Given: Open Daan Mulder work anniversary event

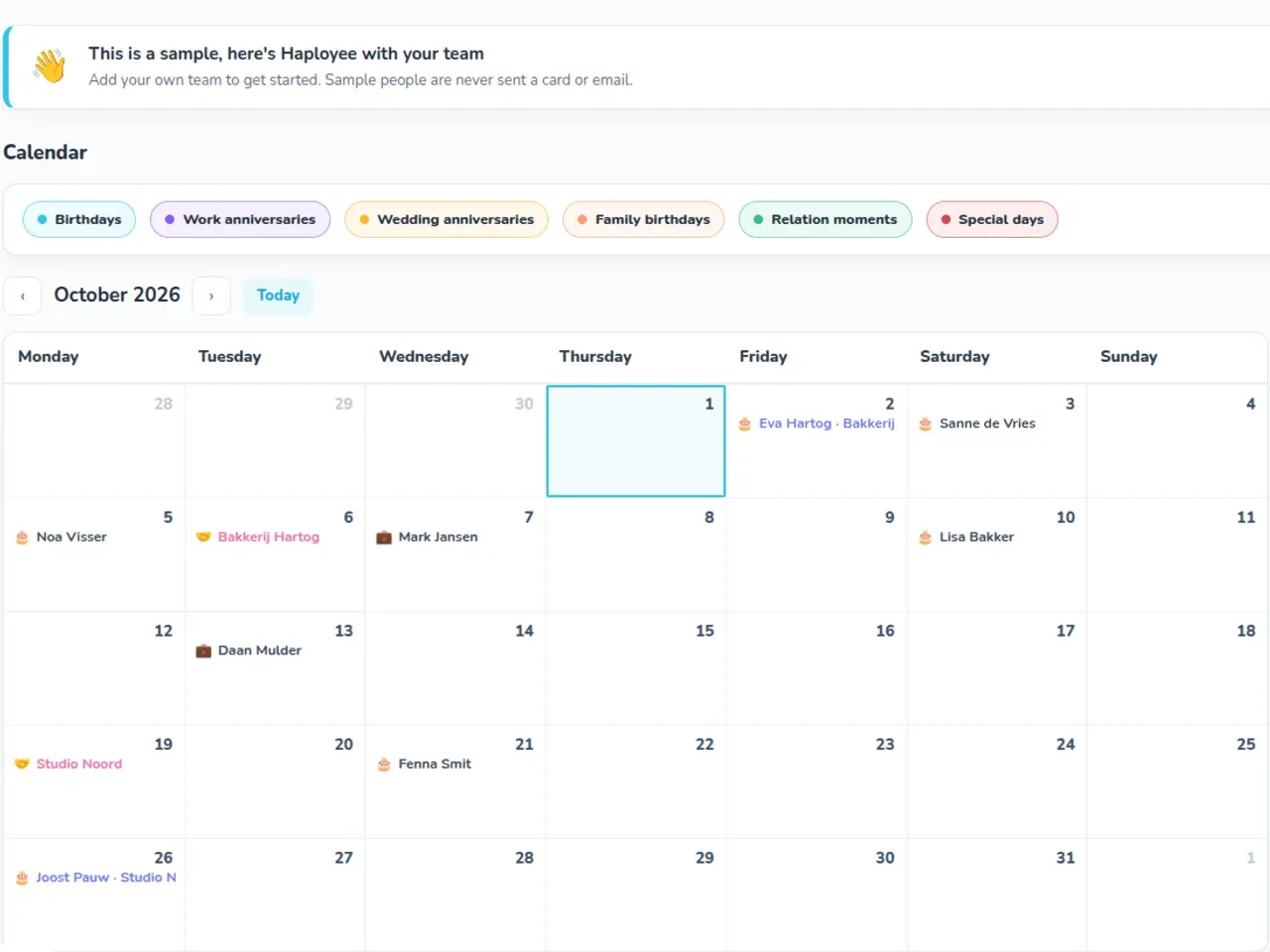Looking at the screenshot, I should click(x=249, y=652).
